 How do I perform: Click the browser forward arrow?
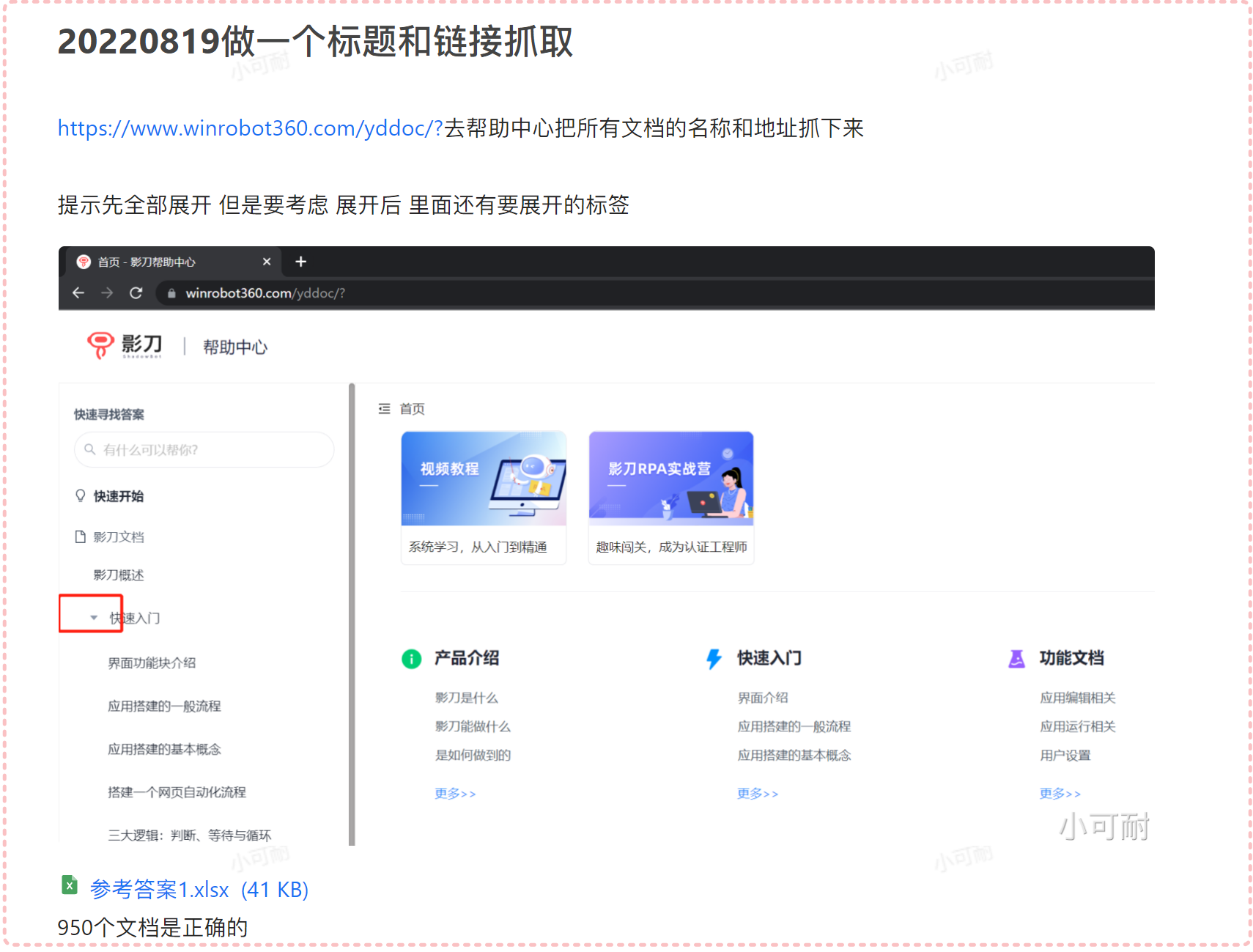point(107,293)
